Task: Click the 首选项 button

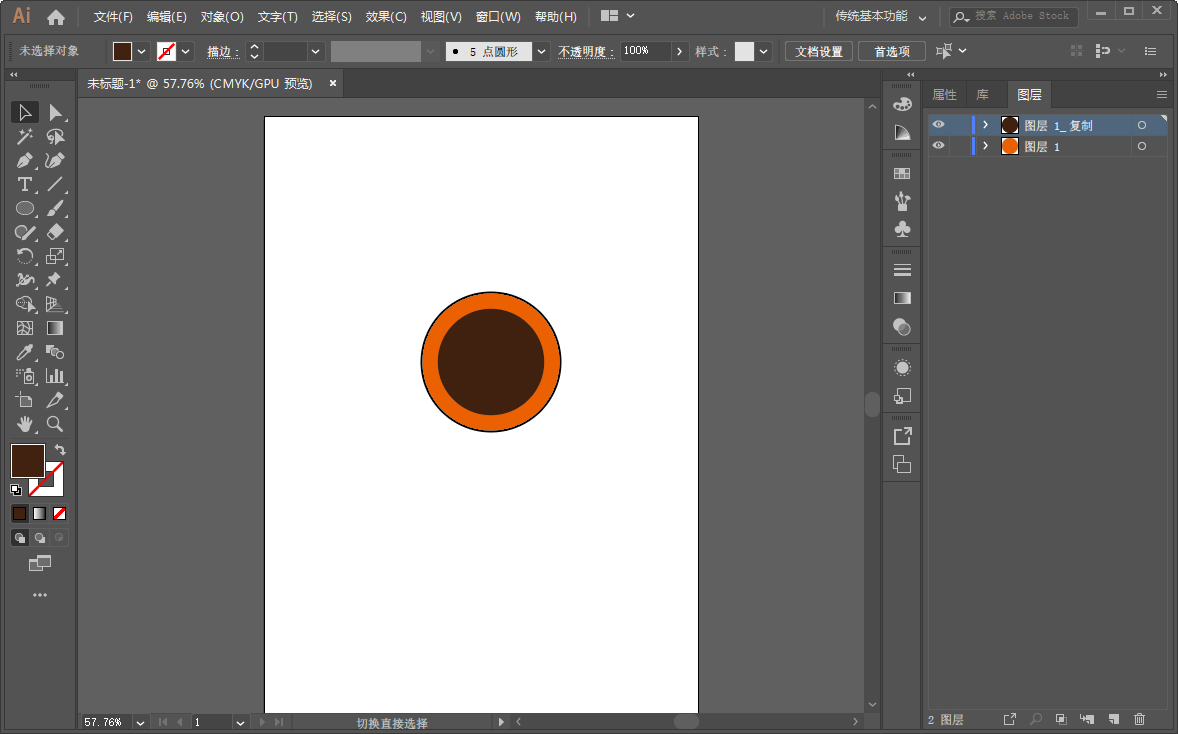Action: [x=891, y=51]
